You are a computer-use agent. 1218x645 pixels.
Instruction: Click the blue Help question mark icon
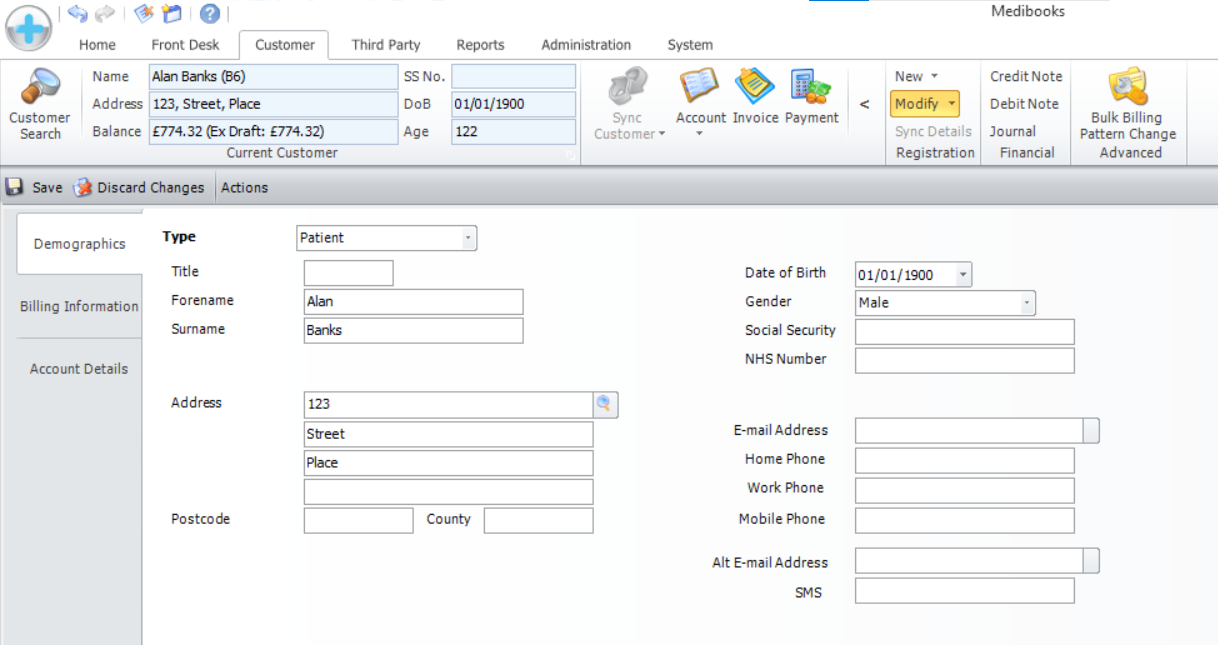pos(209,13)
